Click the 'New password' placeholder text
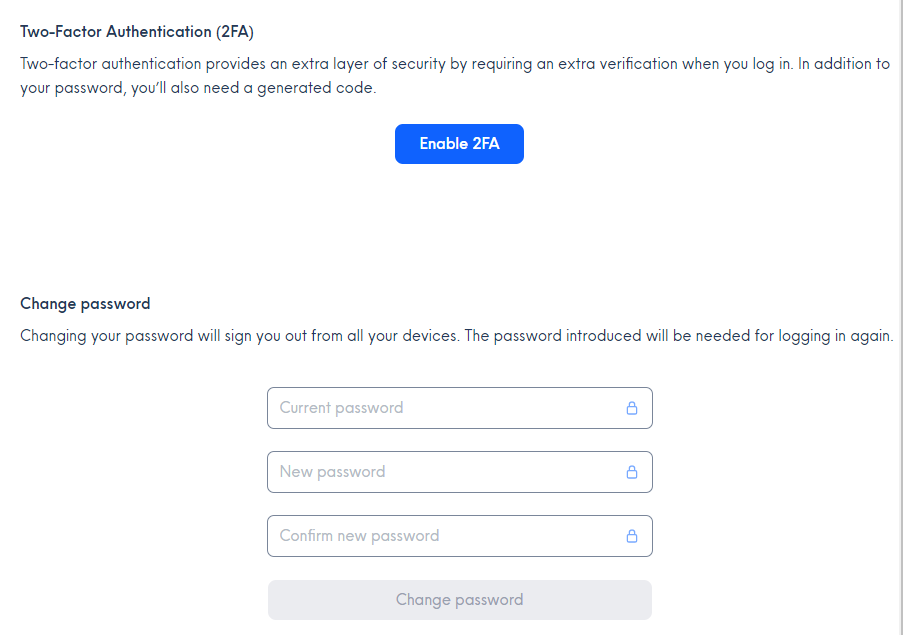 (x=332, y=472)
